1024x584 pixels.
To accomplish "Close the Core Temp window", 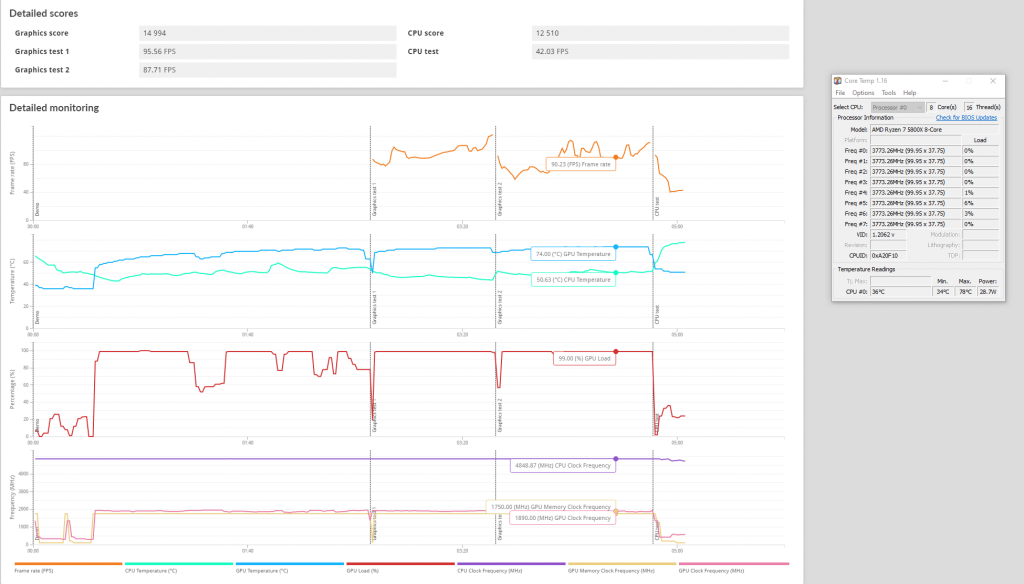I will 993,81.
